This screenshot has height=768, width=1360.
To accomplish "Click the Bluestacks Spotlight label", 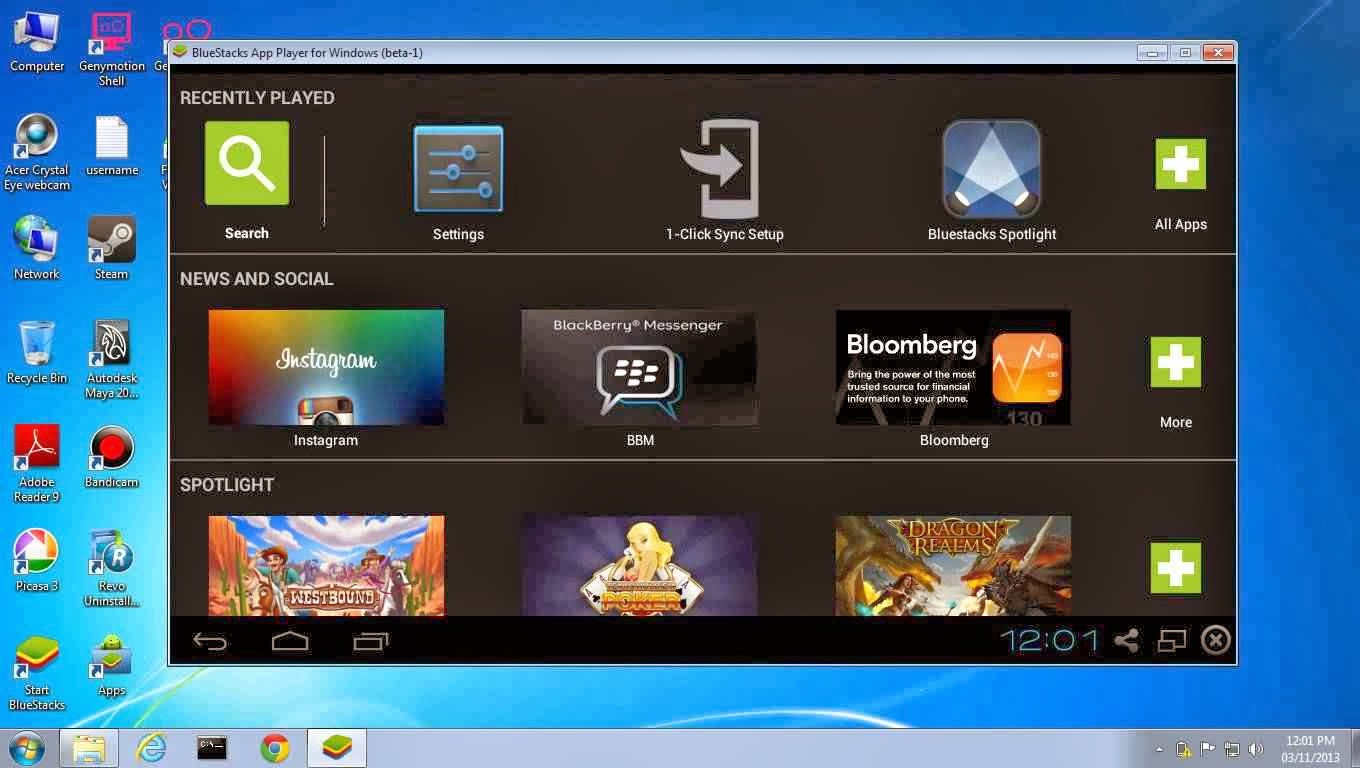I will (992, 234).
